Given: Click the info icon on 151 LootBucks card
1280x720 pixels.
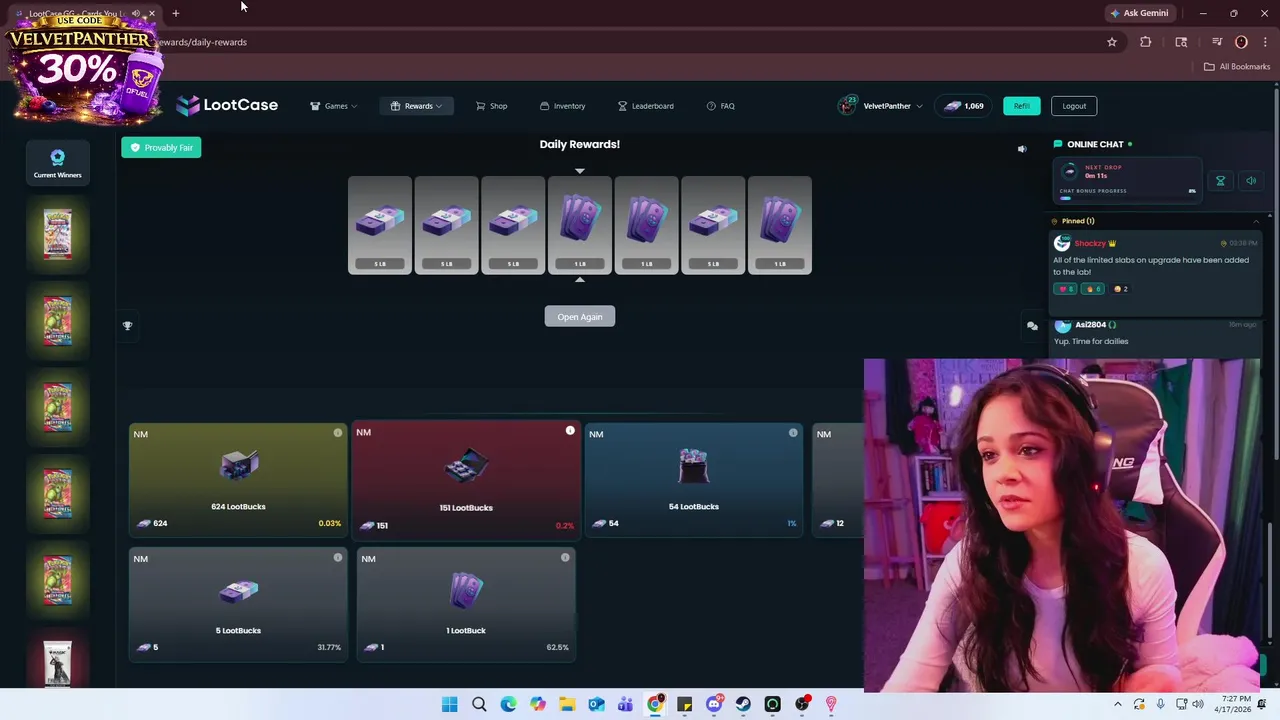Looking at the screenshot, I should (570, 431).
